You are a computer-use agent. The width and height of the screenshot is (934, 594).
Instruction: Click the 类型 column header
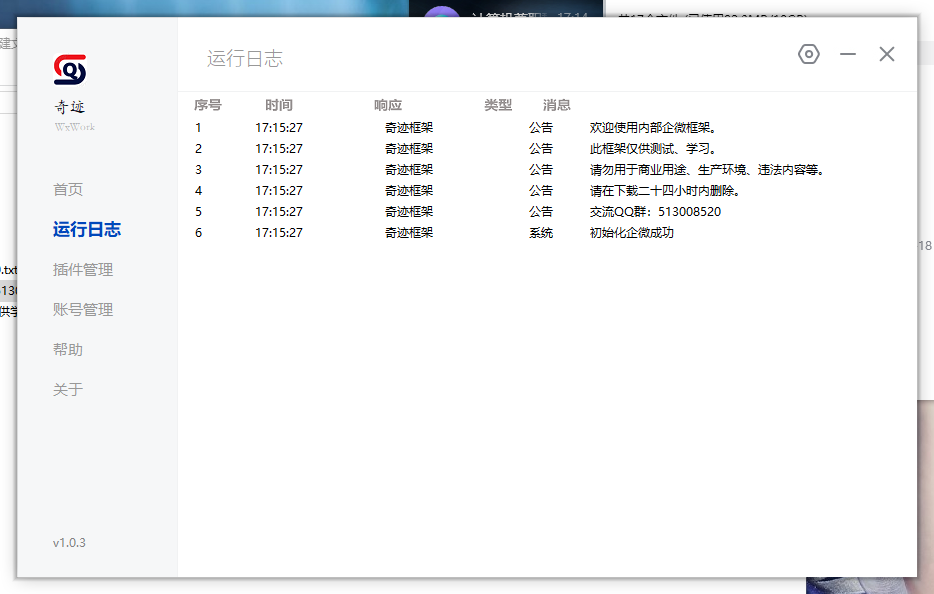[x=497, y=104]
